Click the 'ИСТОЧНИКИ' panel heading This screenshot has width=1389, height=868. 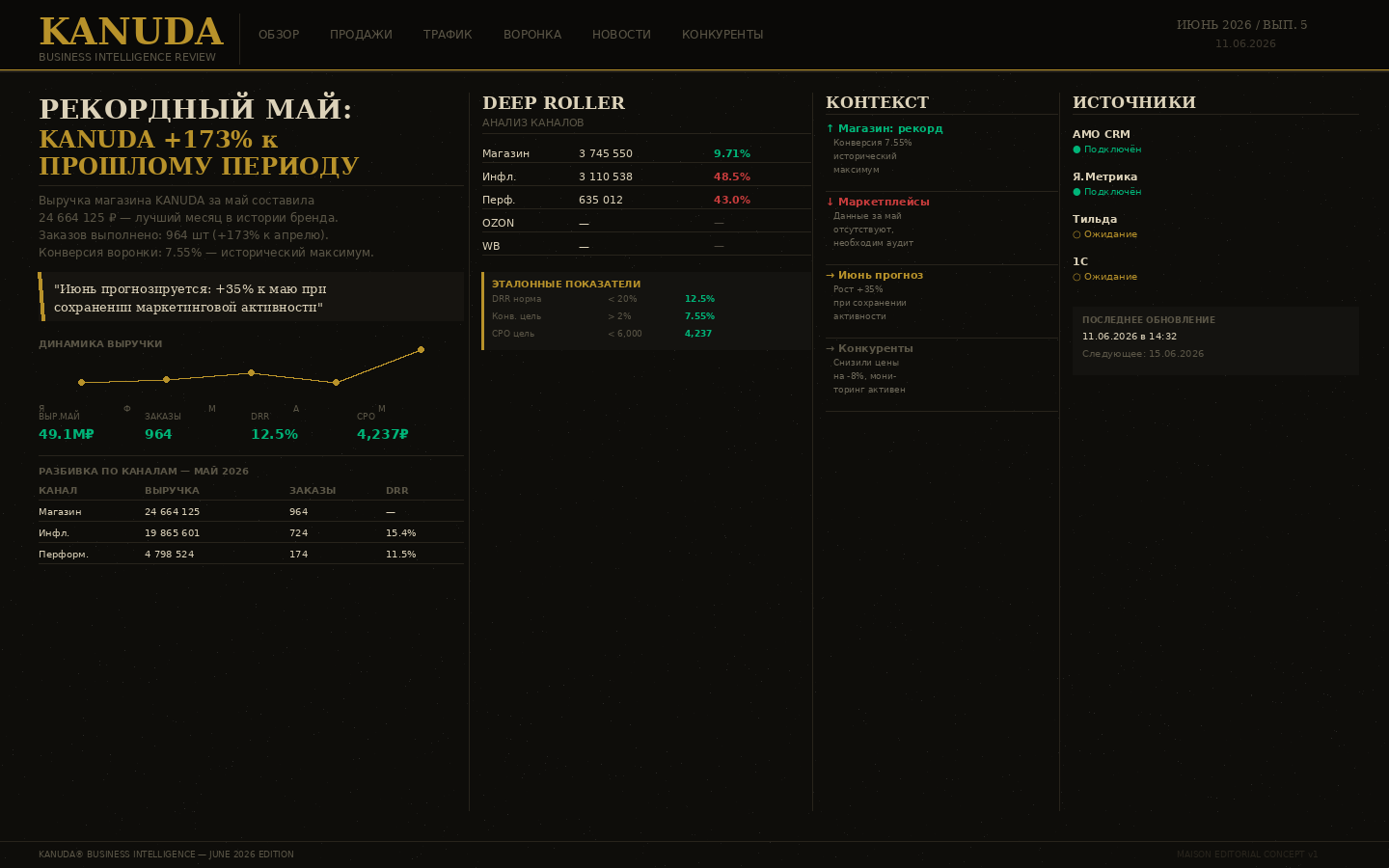click(x=1134, y=102)
